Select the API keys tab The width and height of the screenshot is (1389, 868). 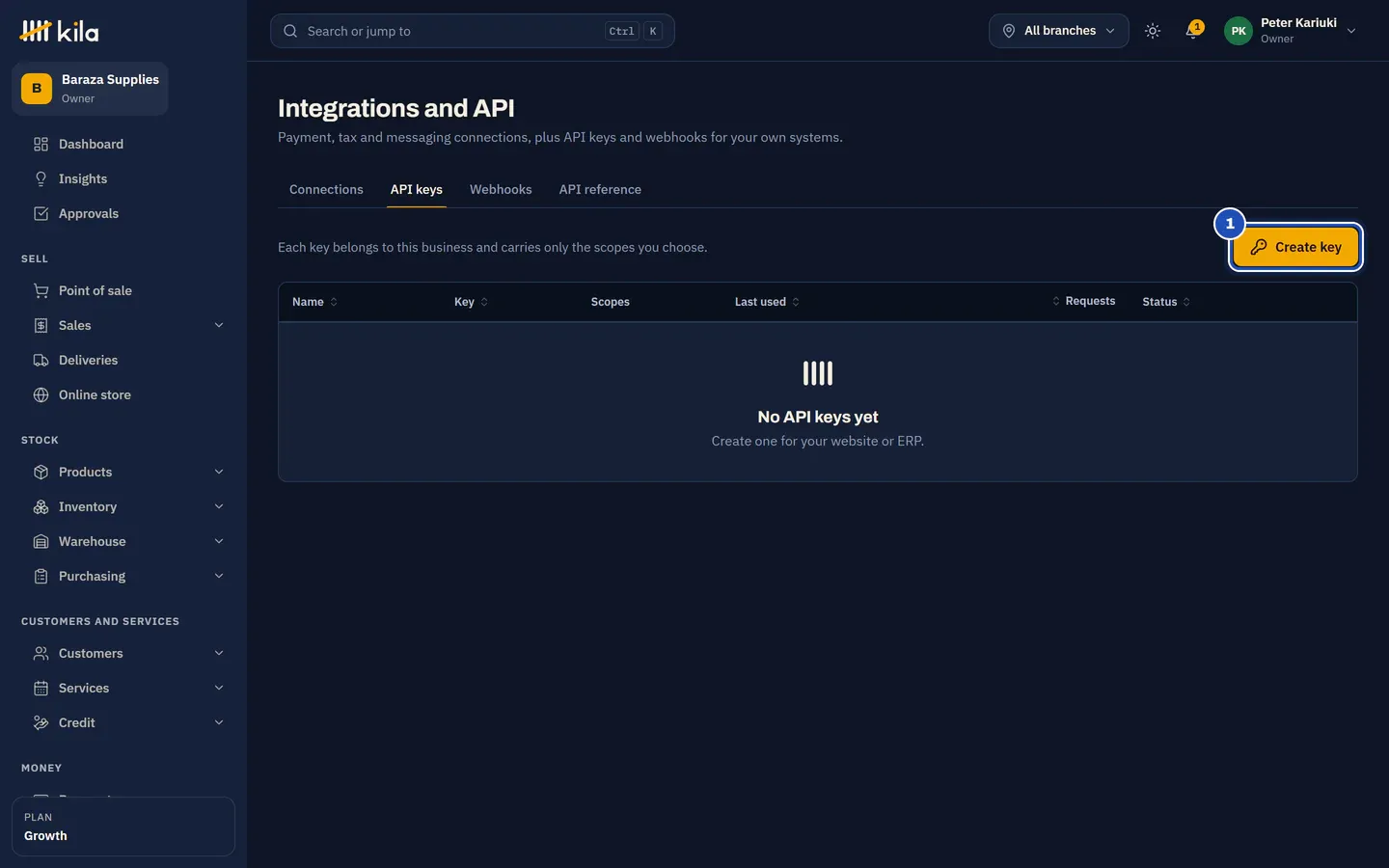point(417,189)
